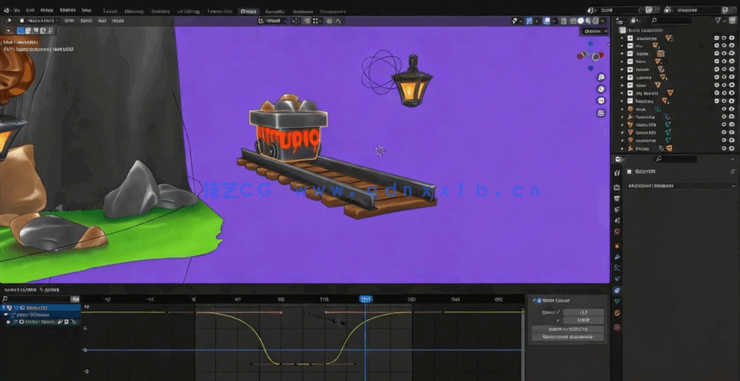The height and width of the screenshot is (381, 740).
Task: Open the object interaction mode dropdown
Action: pyautogui.click(x=39, y=21)
